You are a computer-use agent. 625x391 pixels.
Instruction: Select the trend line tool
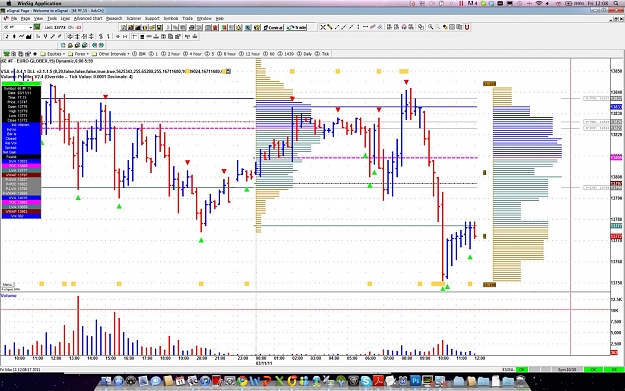pos(337,27)
